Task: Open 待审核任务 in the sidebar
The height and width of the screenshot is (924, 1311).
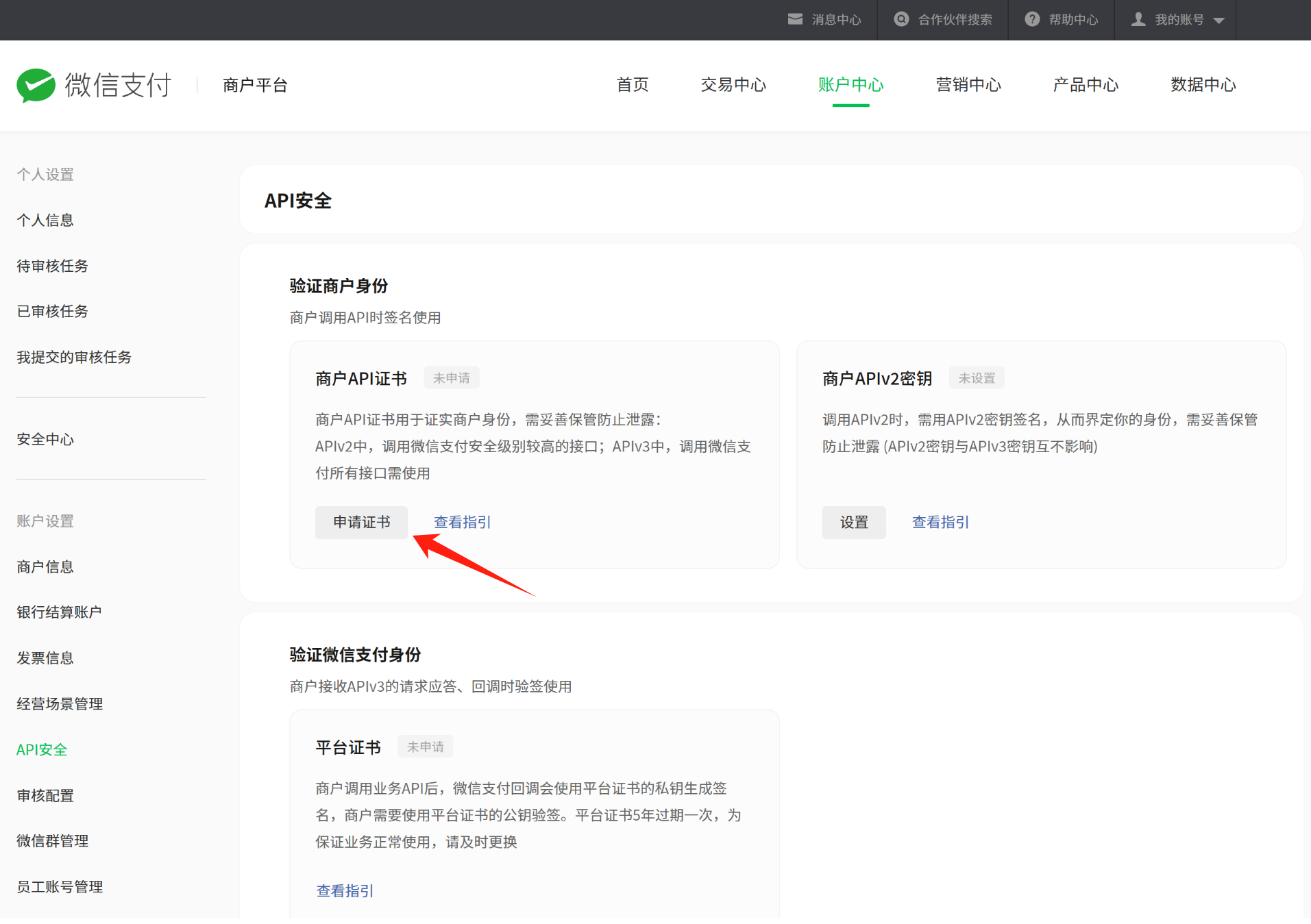Action: (x=52, y=266)
